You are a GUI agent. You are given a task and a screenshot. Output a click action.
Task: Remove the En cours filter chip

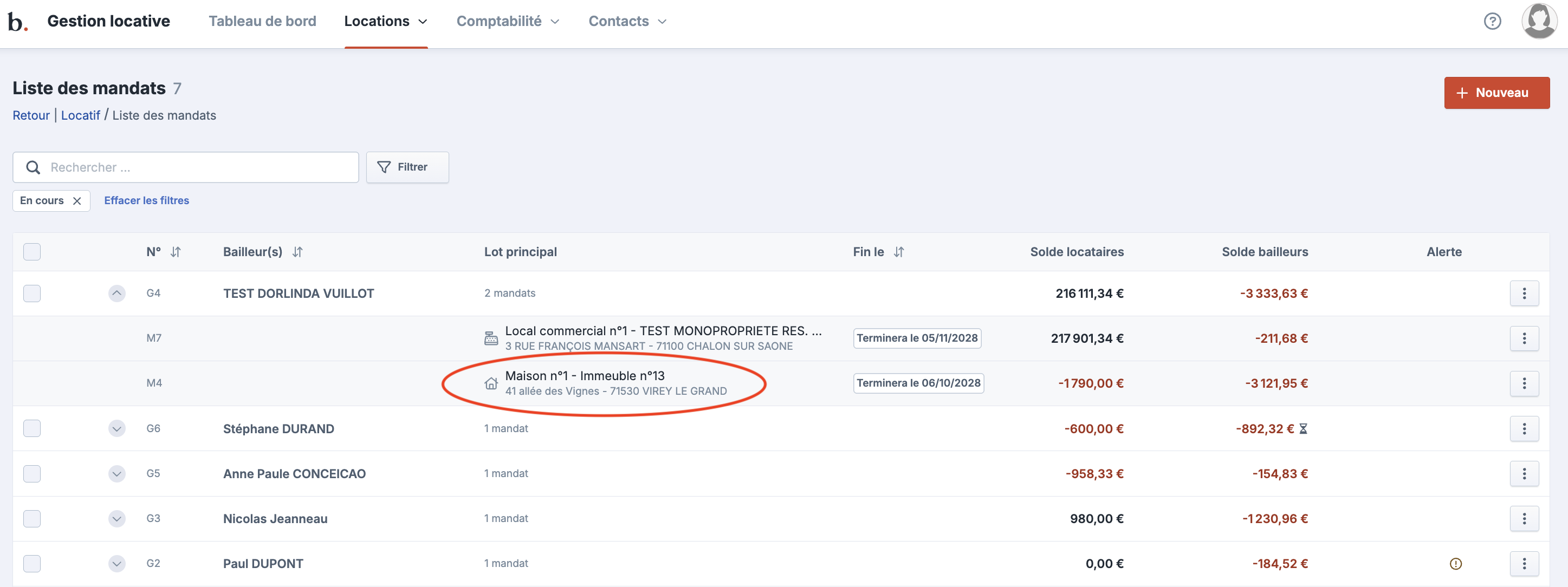77,201
